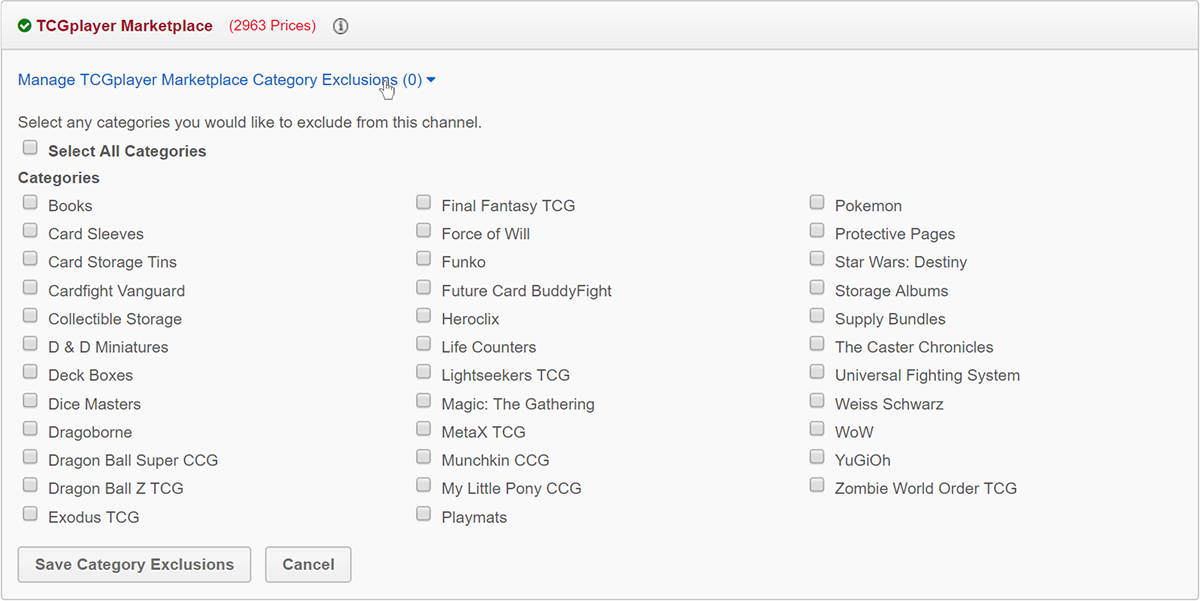Select the Books checkbox

[x=30, y=202]
